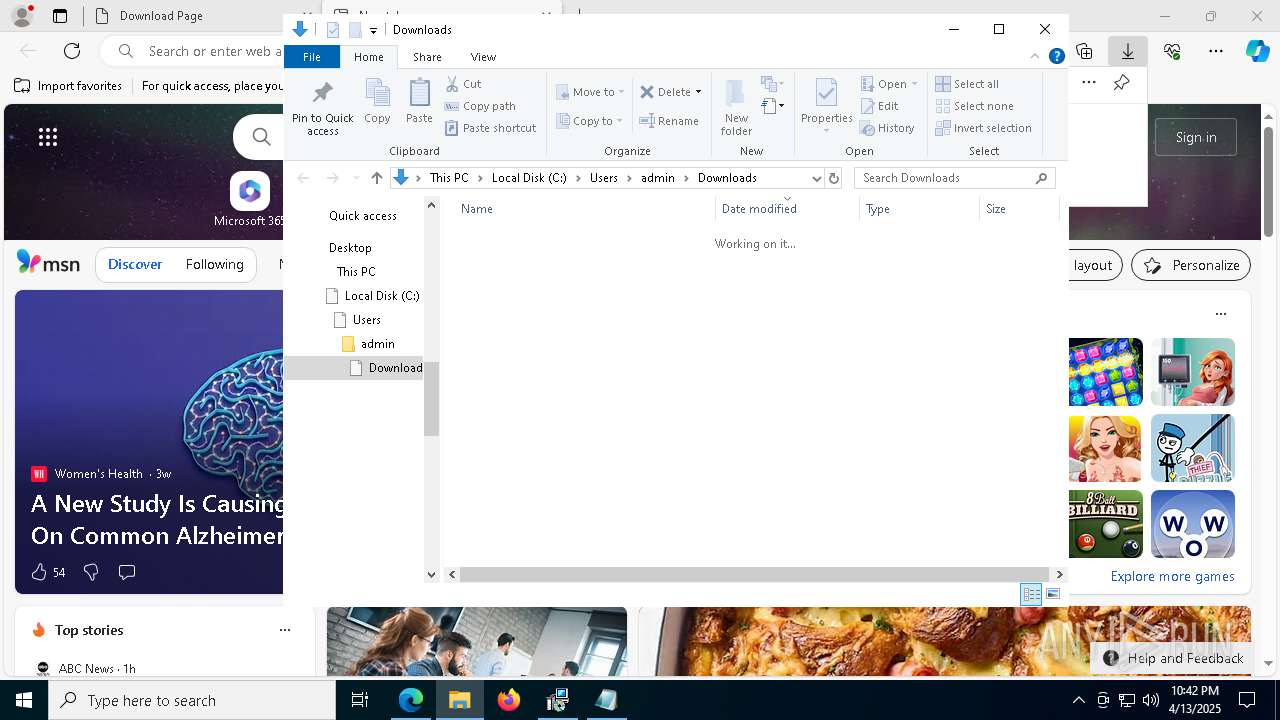The width and height of the screenshot is (1280, 720).
Task: Click the Rename ribbon button
Action: (x=669, y=121)
